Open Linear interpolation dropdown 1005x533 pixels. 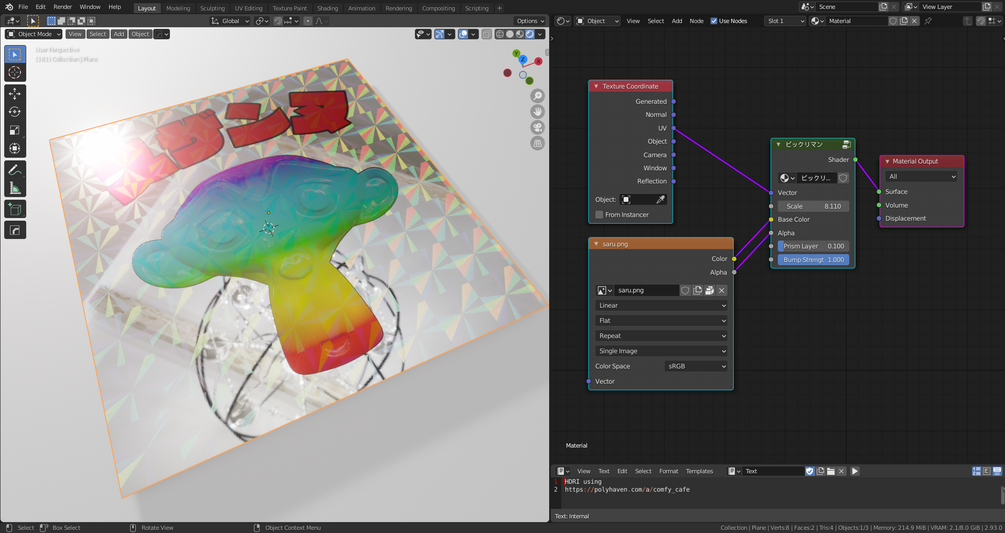(661, 306)
